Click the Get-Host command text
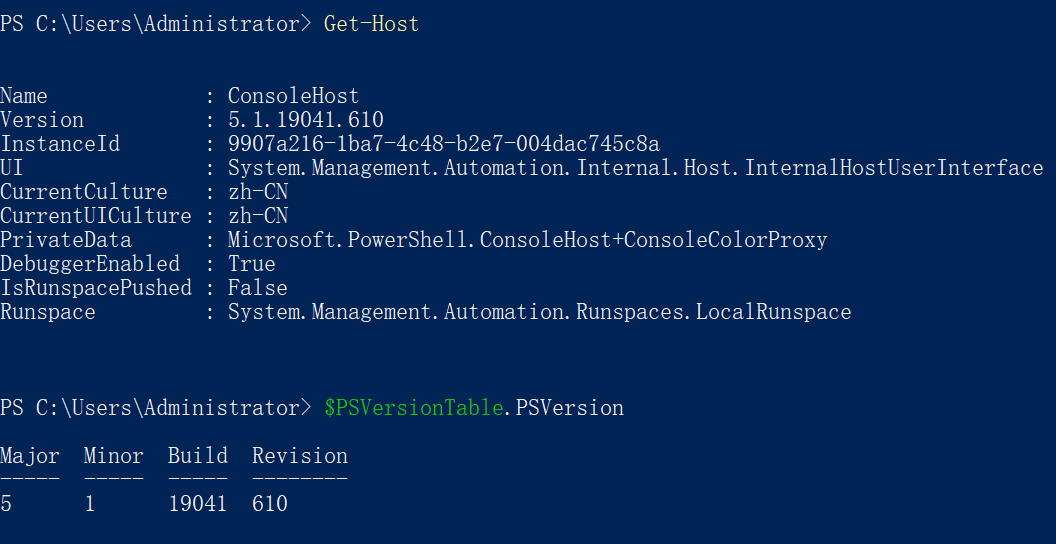Screen dimensions: 1056x544 pos(371,24)
